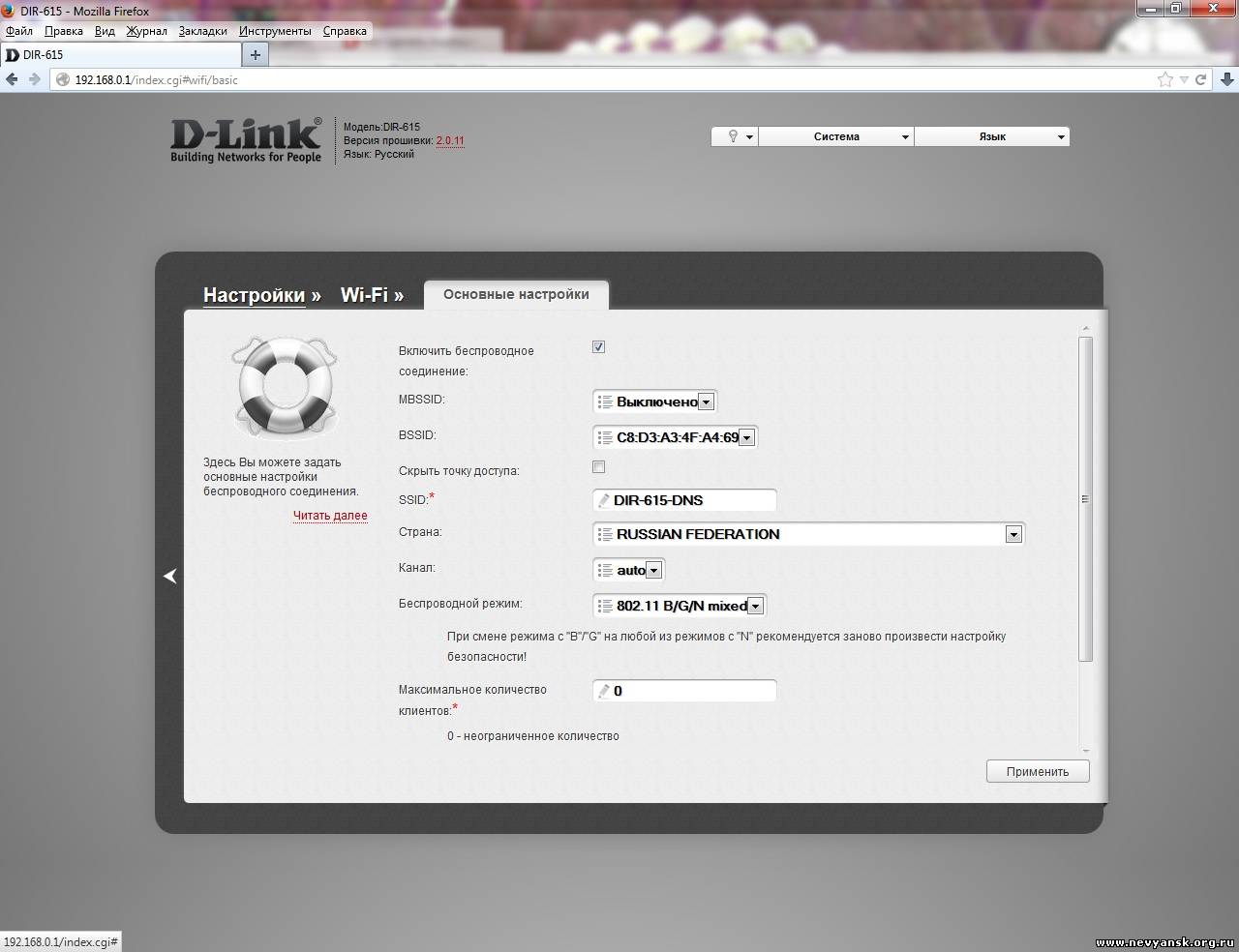Expand the country RUSSIAN FEDERATION dropdown
The image size is (1239, 952).
[807, 534]
